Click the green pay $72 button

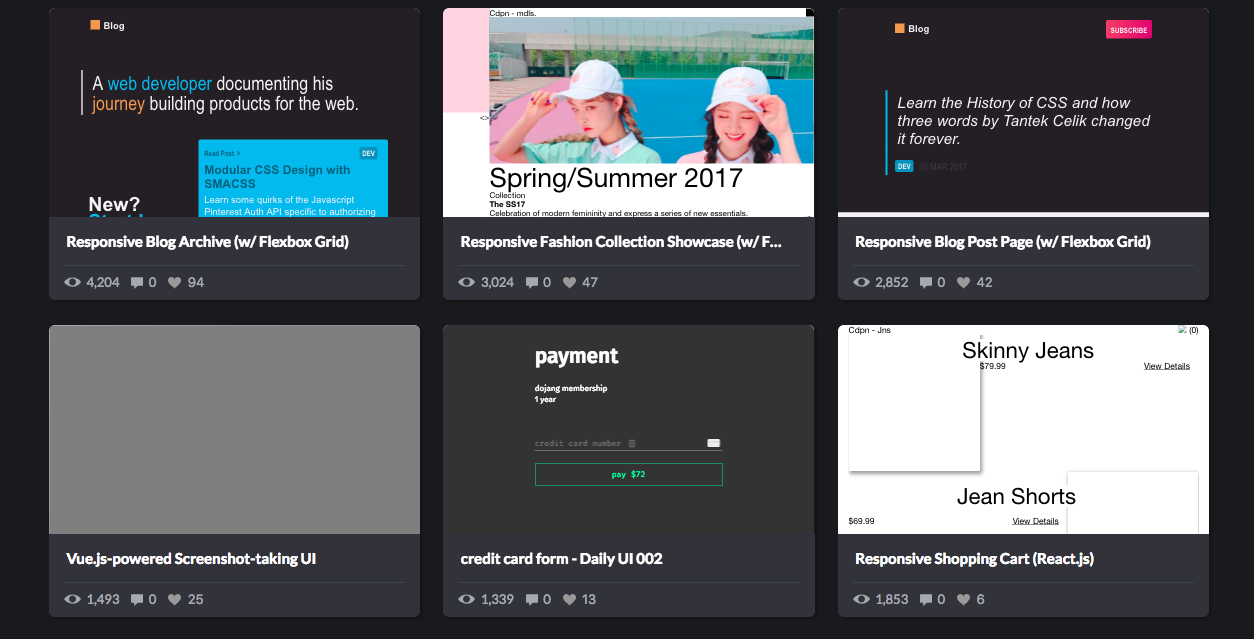[x=629, y=474]
